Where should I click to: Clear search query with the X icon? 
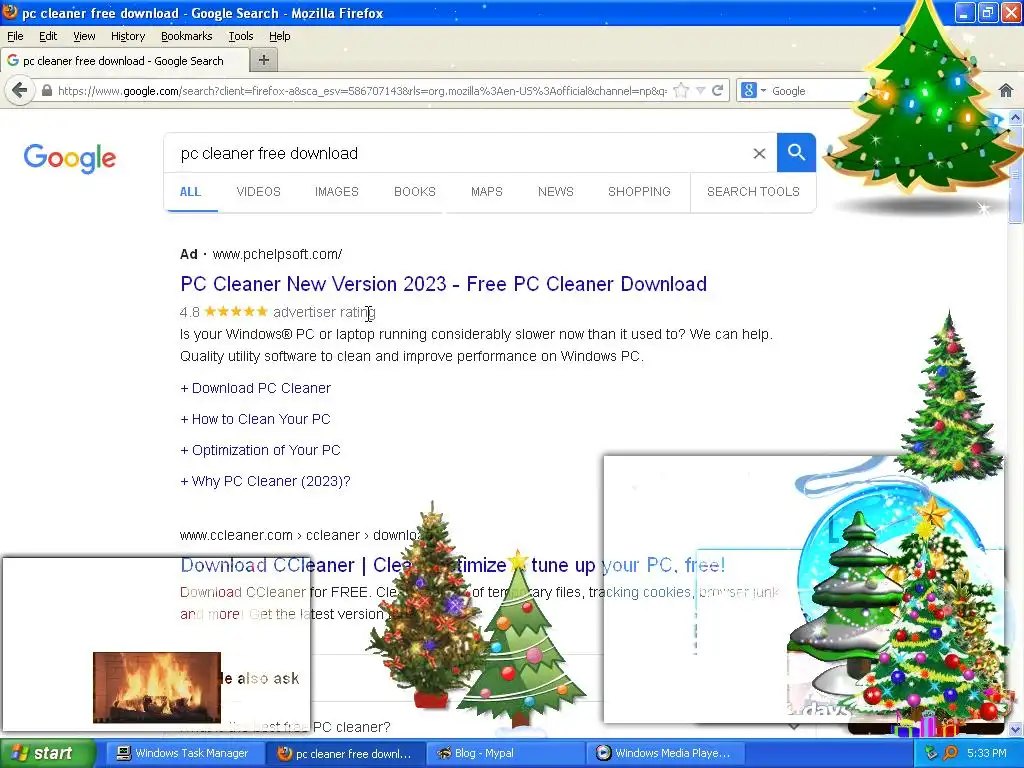click(759, 153)
